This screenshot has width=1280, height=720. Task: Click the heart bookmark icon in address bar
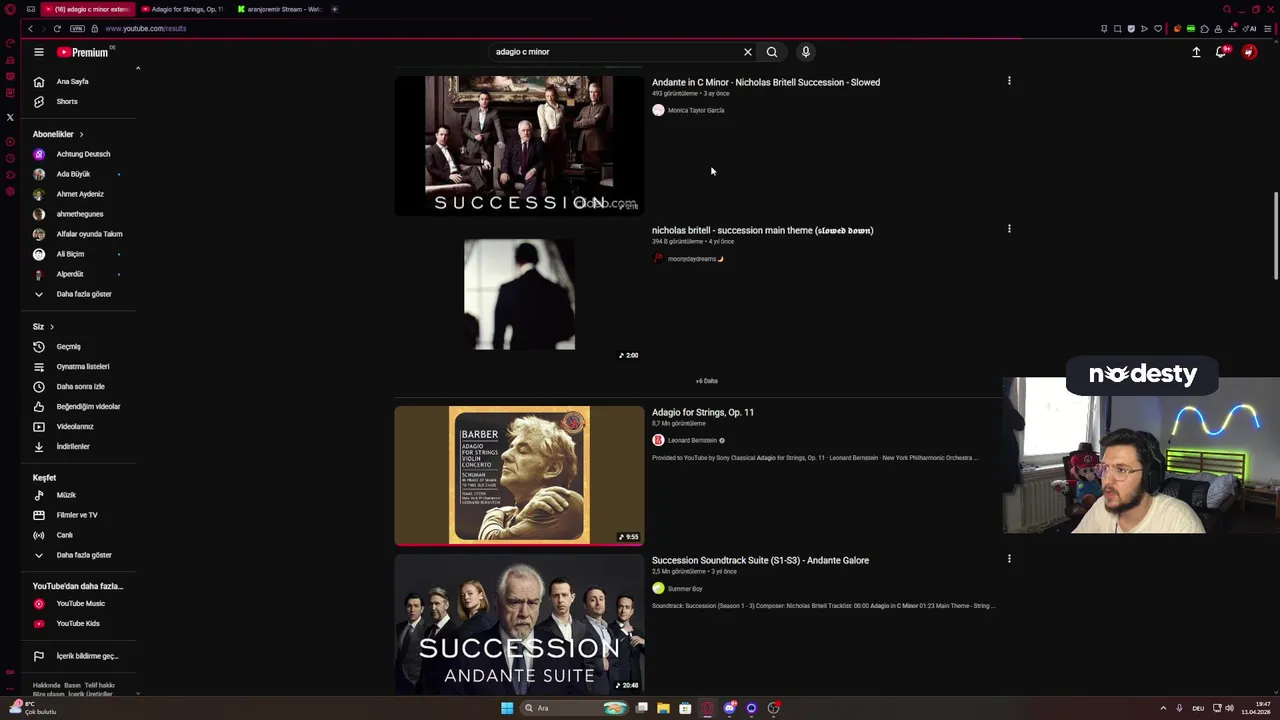click(x=1158, y=28)
